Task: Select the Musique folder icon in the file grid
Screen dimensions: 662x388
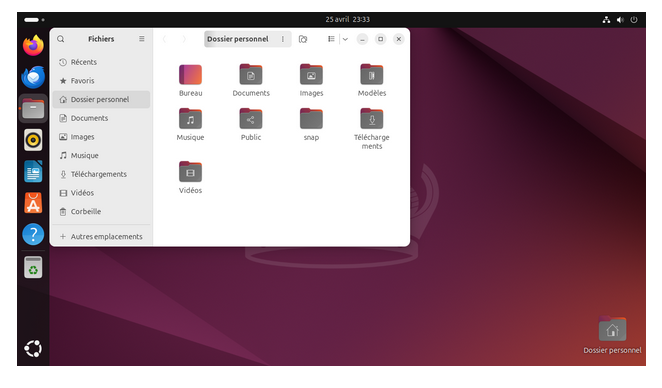Action: 190,119
